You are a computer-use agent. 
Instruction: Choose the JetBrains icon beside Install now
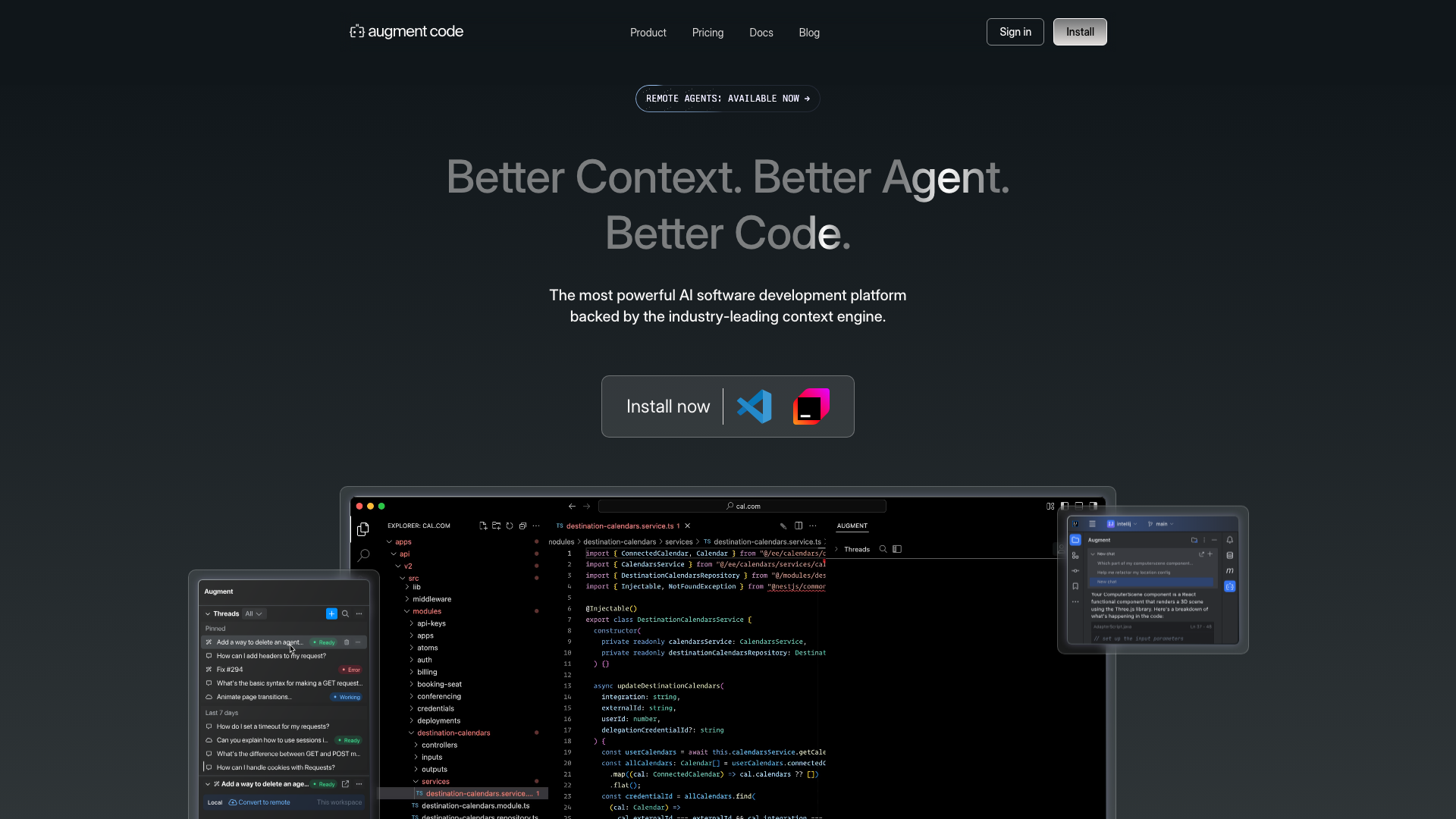(811, 406)
